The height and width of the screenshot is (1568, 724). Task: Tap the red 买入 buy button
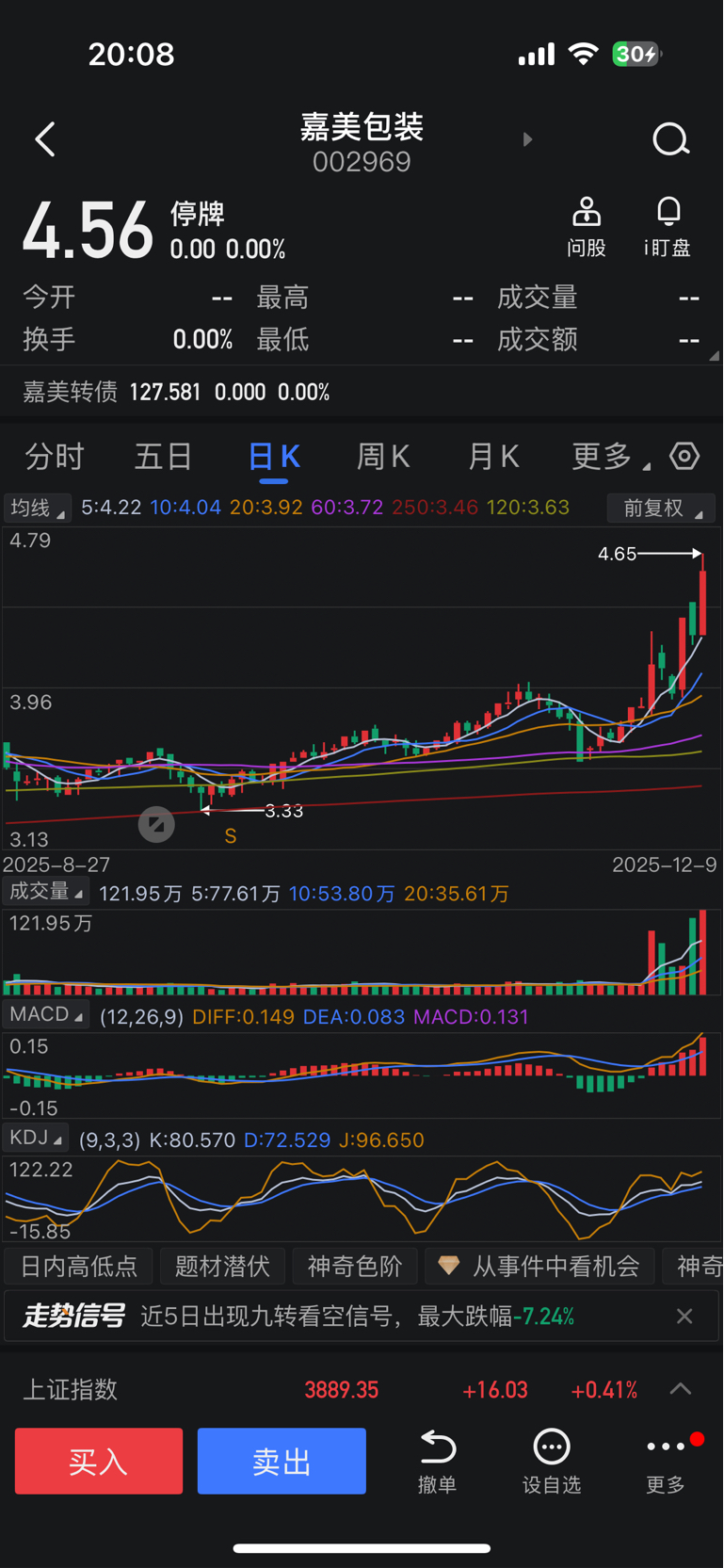point(99,1461)
